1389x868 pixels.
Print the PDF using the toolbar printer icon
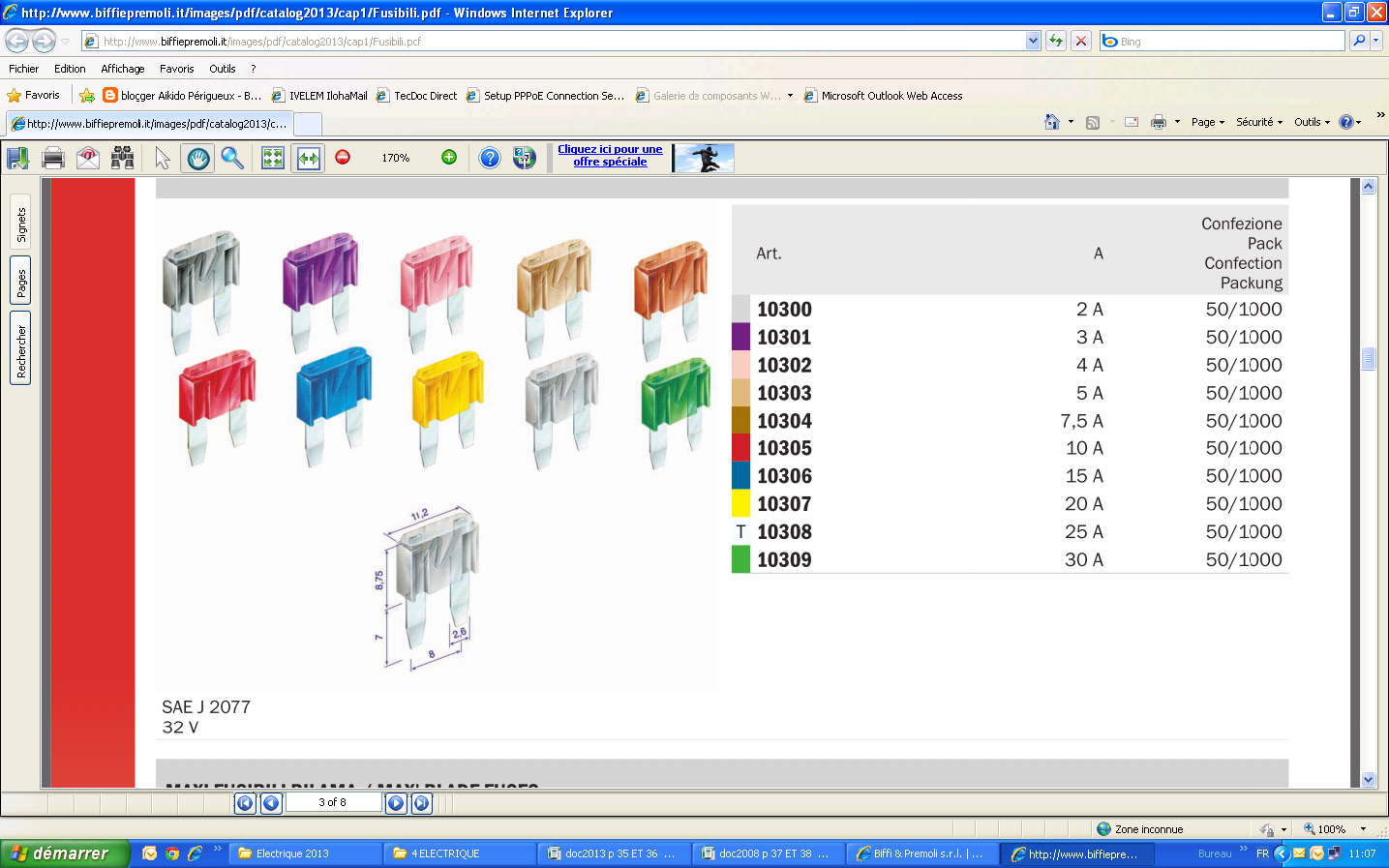pos(53,158)
